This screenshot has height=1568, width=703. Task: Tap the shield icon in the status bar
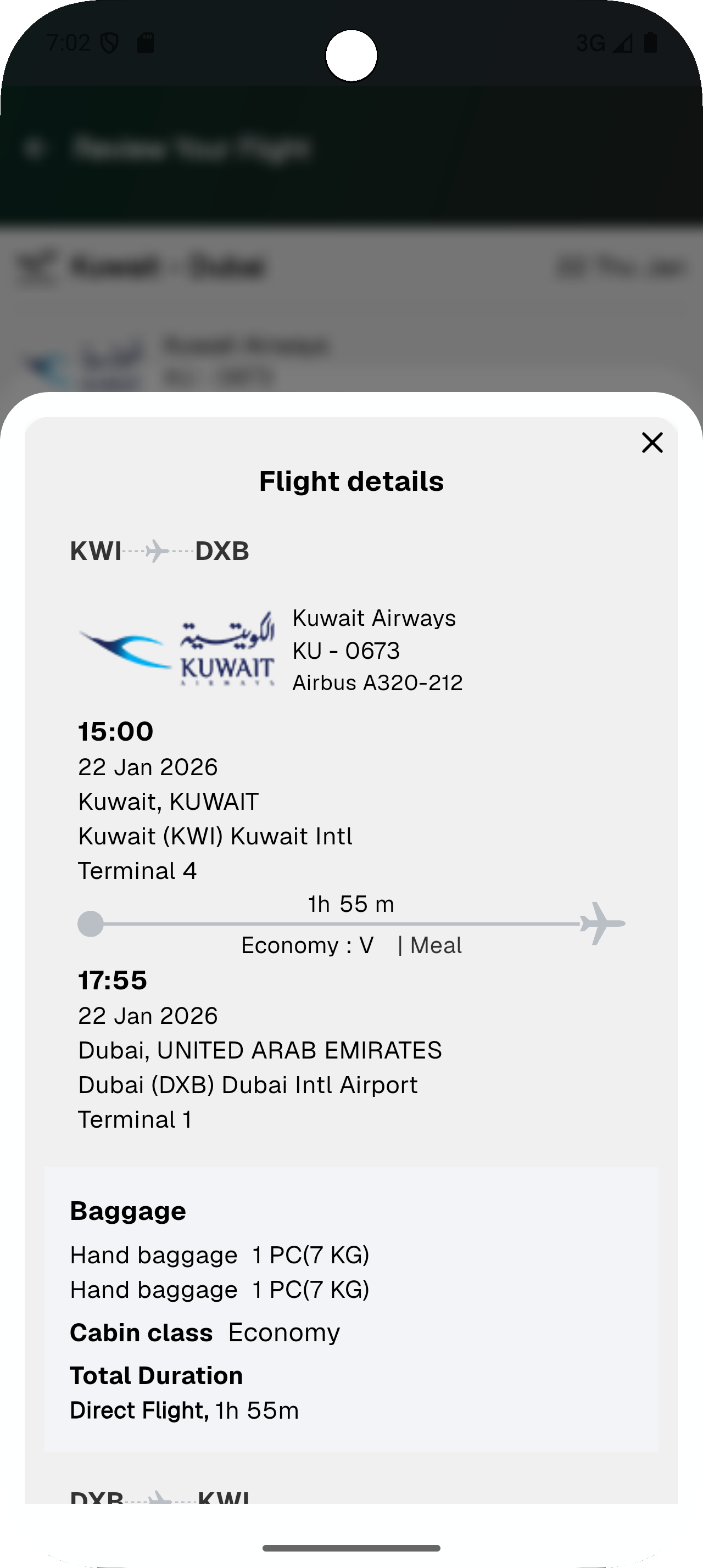point(109,43)
